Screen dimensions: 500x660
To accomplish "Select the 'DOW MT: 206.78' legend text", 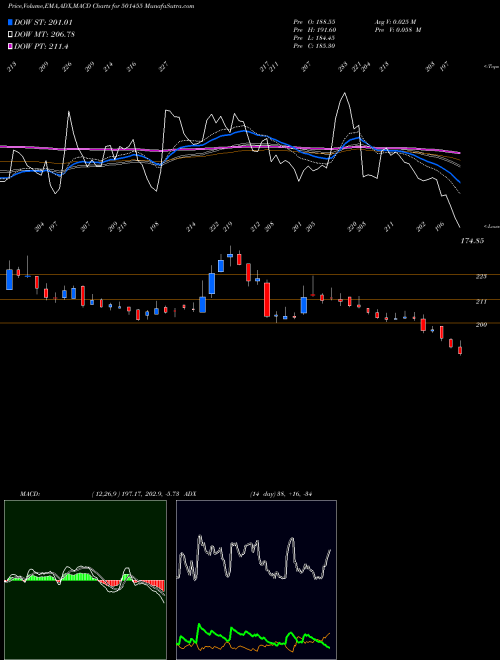I will (44, 34).
